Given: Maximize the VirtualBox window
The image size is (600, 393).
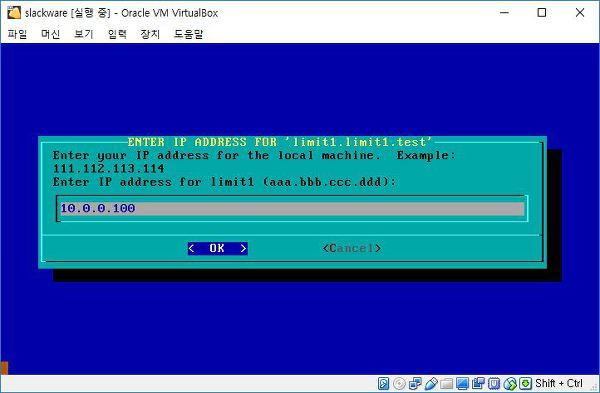Looking at the screenshot, I should [x=542, y=13].
